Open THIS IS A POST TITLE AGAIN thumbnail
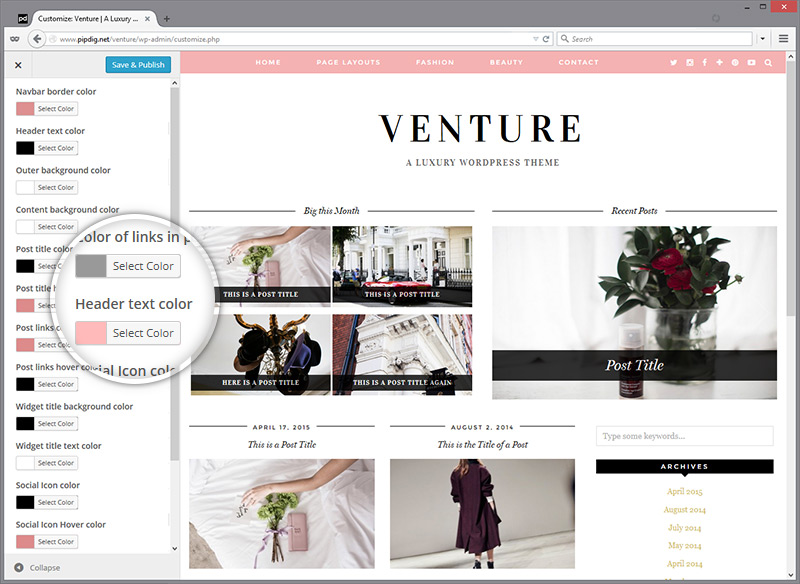This screenshot has width=800, height=584. [x=402, y=354]
